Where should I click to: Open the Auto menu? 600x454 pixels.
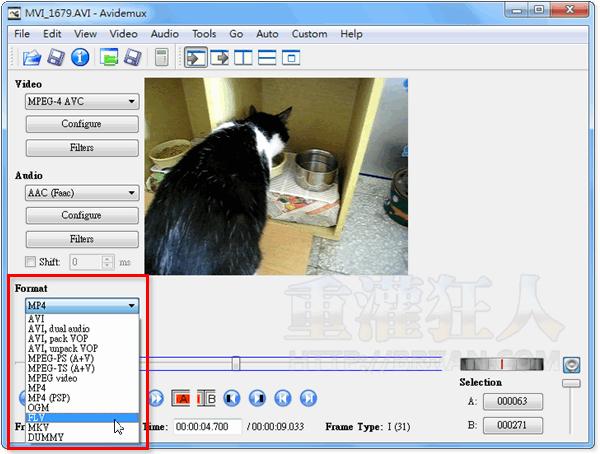pos(267,34)
